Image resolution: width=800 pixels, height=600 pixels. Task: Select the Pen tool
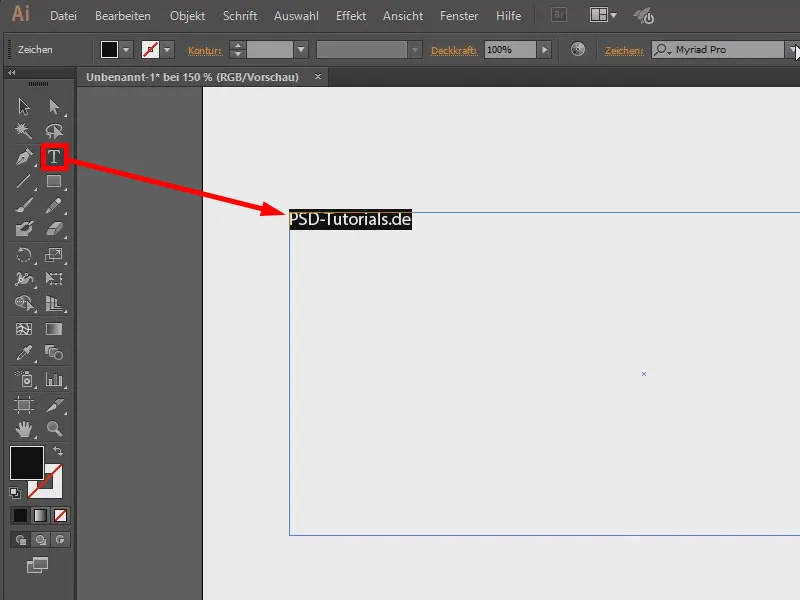(x=23, y=157)
